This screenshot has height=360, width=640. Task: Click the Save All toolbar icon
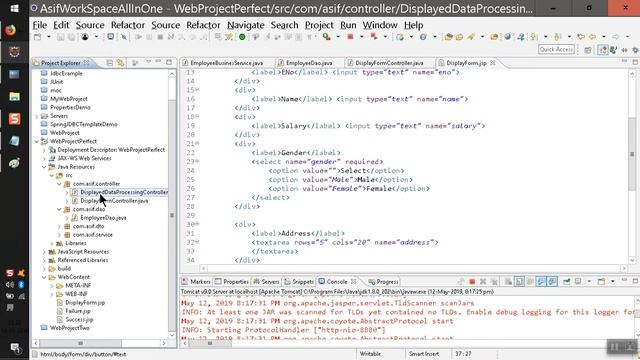pos(71,37)
